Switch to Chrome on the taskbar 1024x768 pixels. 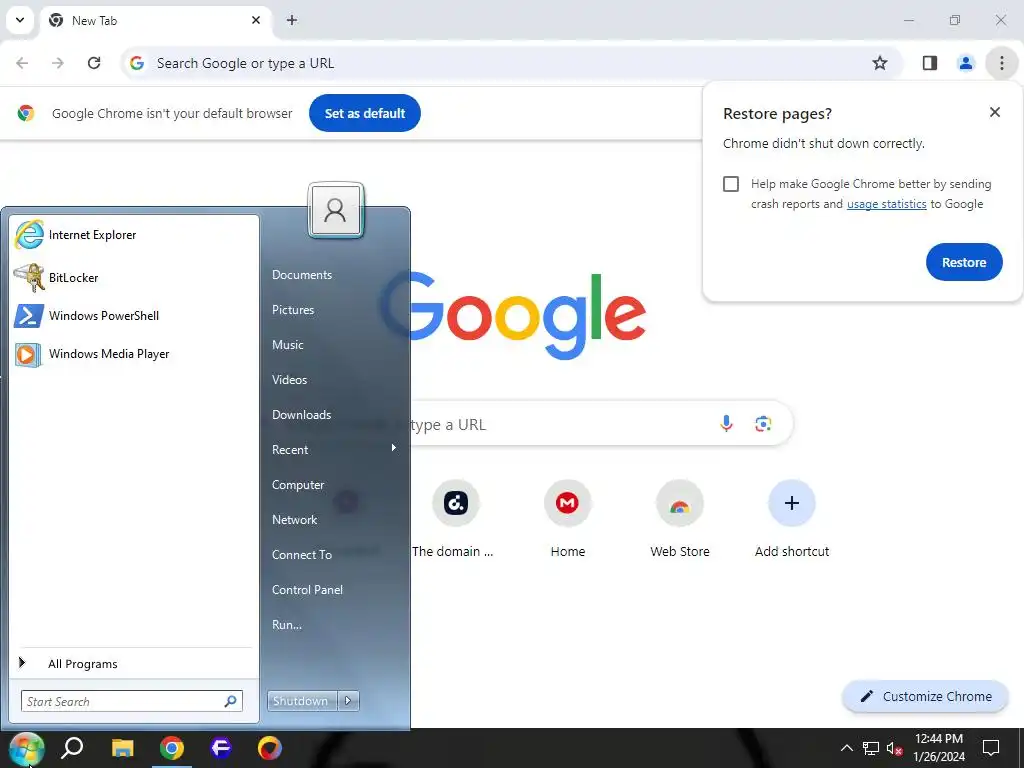[172, 748]
